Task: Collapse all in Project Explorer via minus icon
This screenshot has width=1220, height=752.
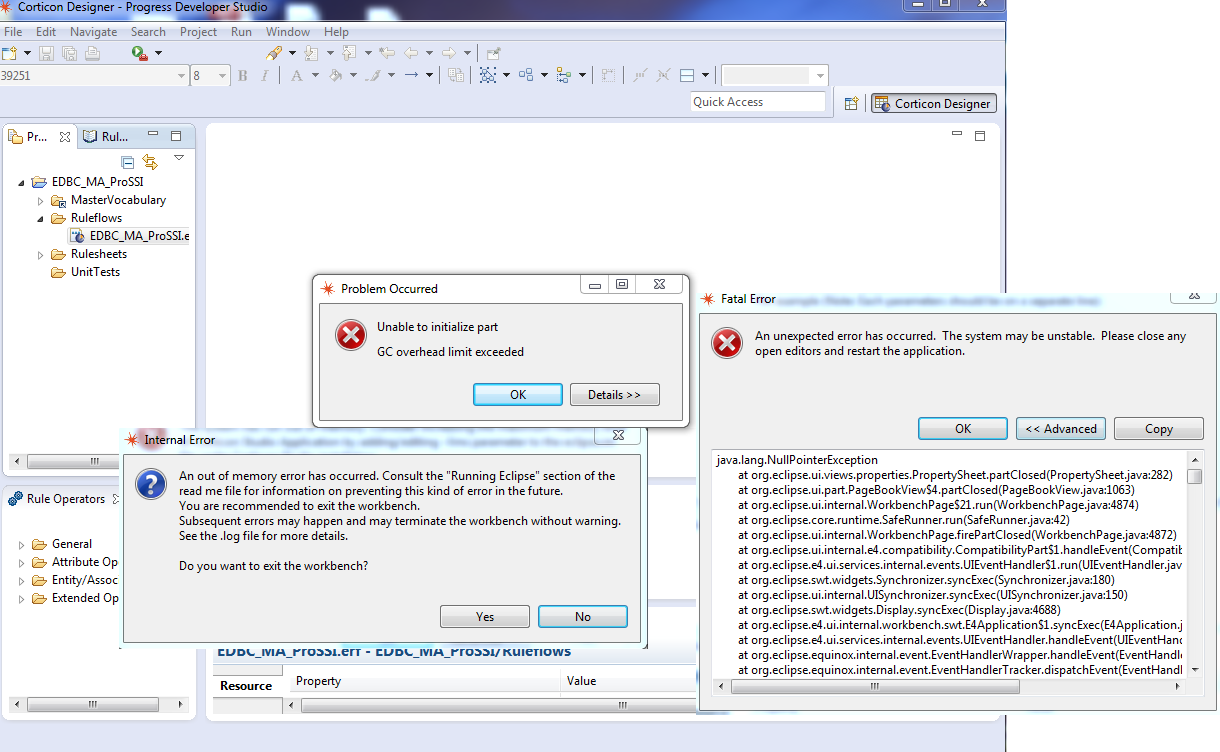Action: 127,162
